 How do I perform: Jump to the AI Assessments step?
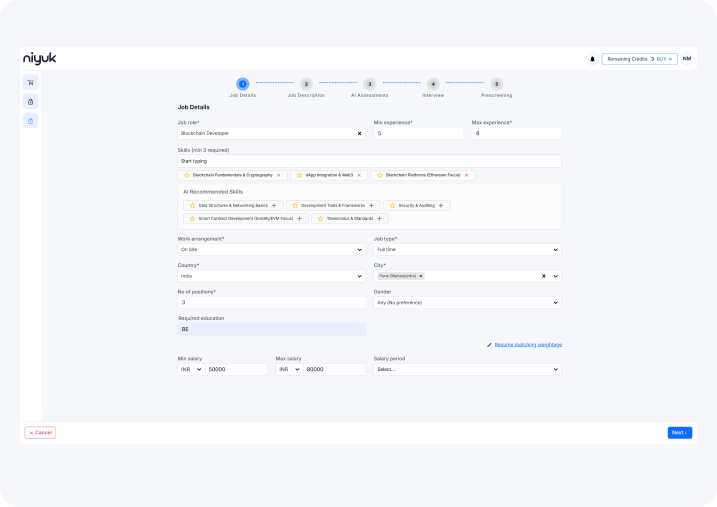coord(369,85)
